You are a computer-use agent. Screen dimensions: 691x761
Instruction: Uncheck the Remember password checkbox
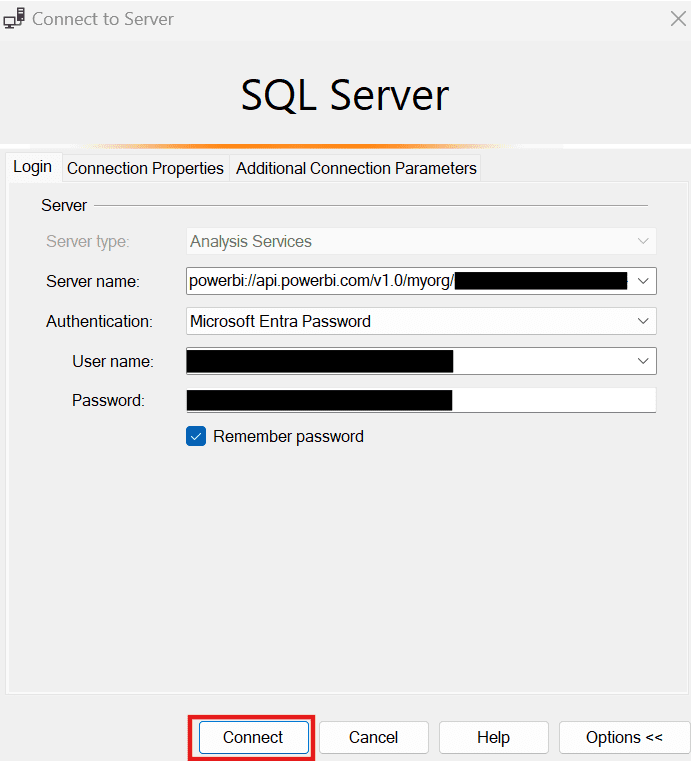(196, 436)
